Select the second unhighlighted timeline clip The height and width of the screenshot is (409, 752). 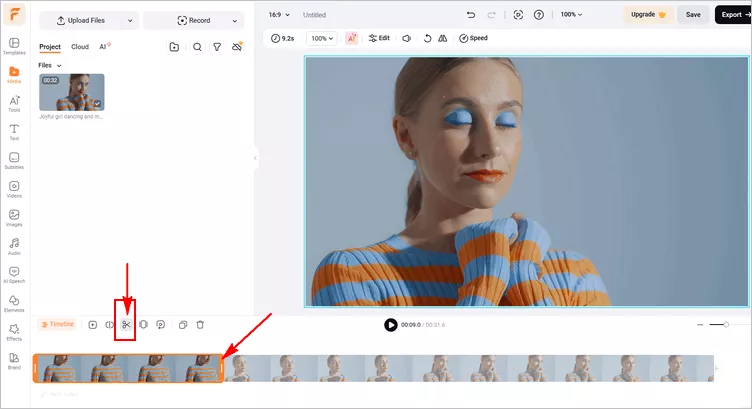(469, 369)
